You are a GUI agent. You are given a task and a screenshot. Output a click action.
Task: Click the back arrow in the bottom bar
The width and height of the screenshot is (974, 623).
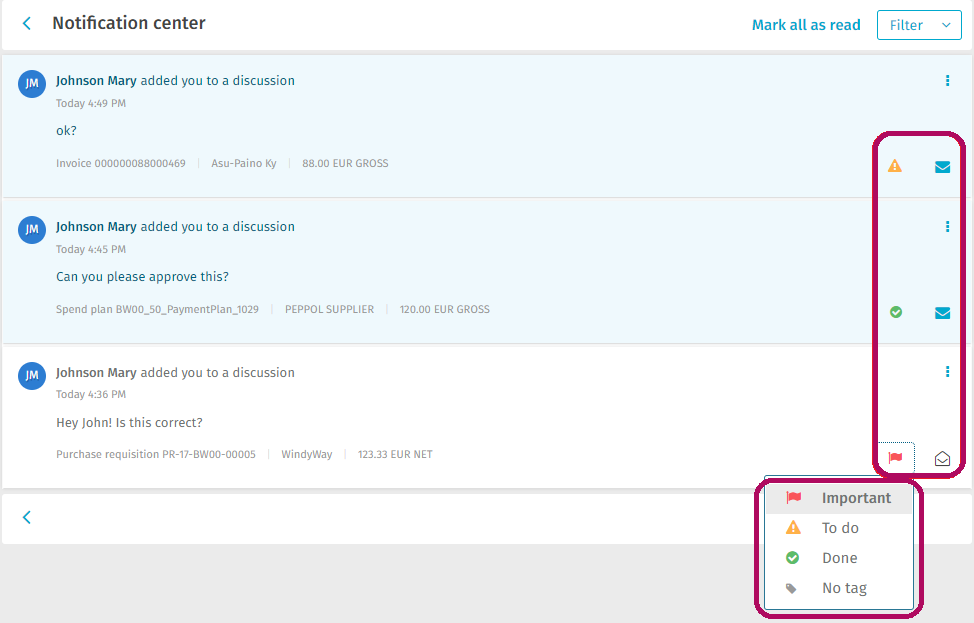coord(27,517)
